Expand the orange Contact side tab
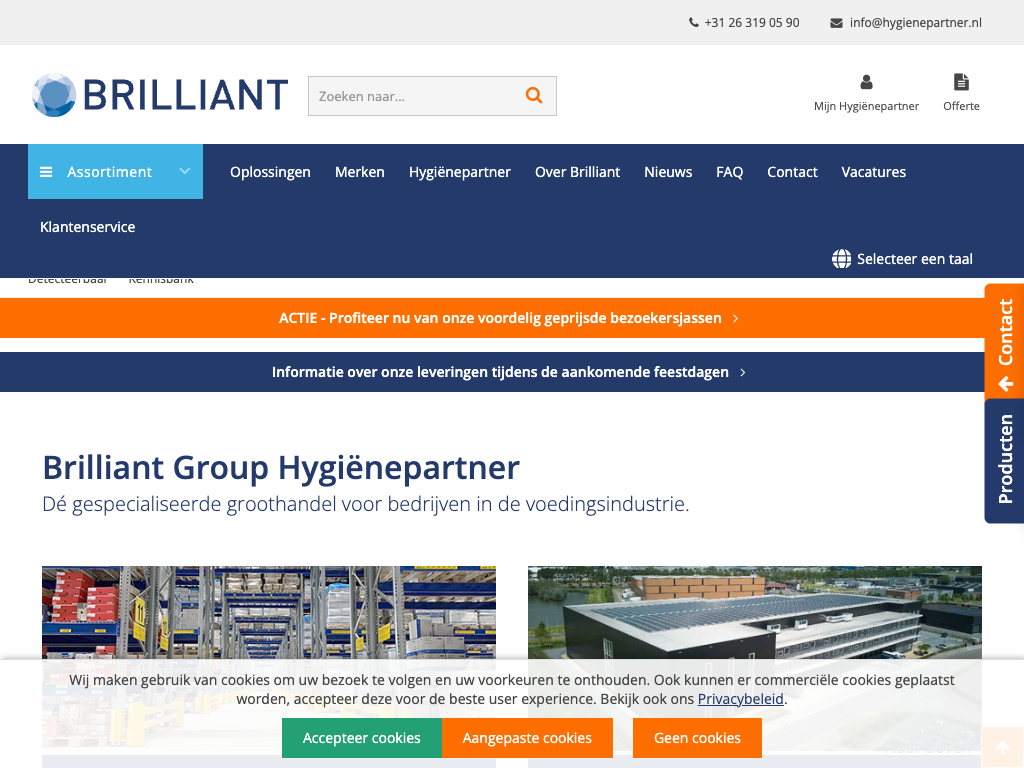Viewport: 1024px width, 768px height. [1004, 341]
